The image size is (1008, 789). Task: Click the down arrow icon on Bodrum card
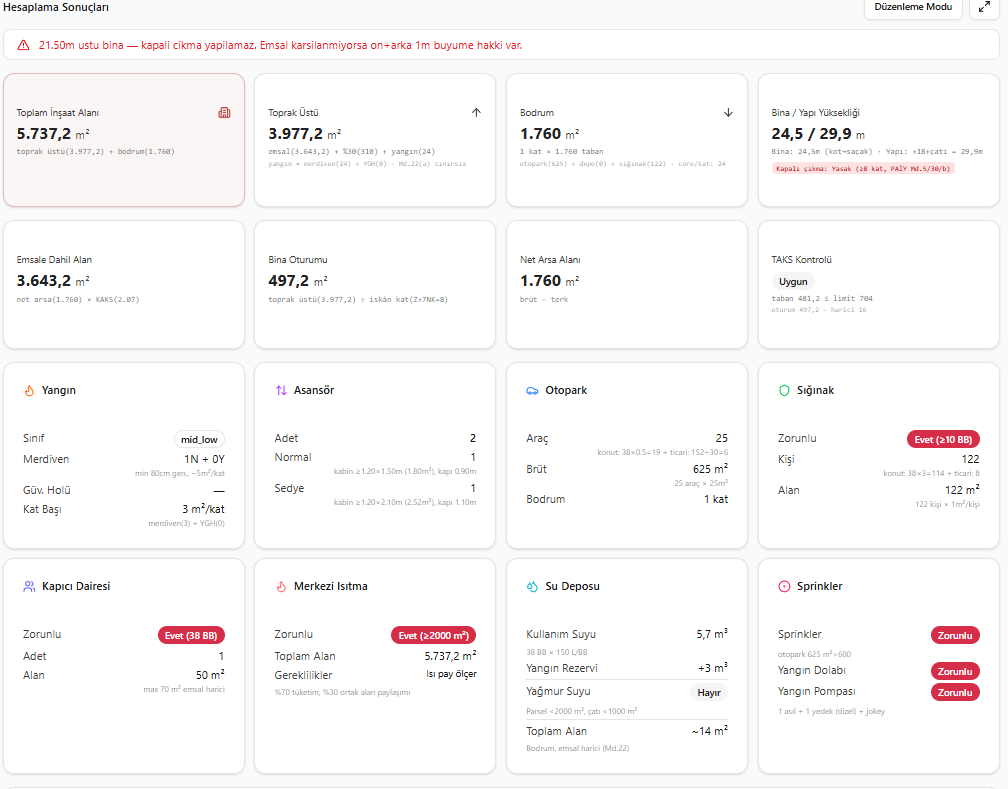pyautogui.click(x=728, y=113)
